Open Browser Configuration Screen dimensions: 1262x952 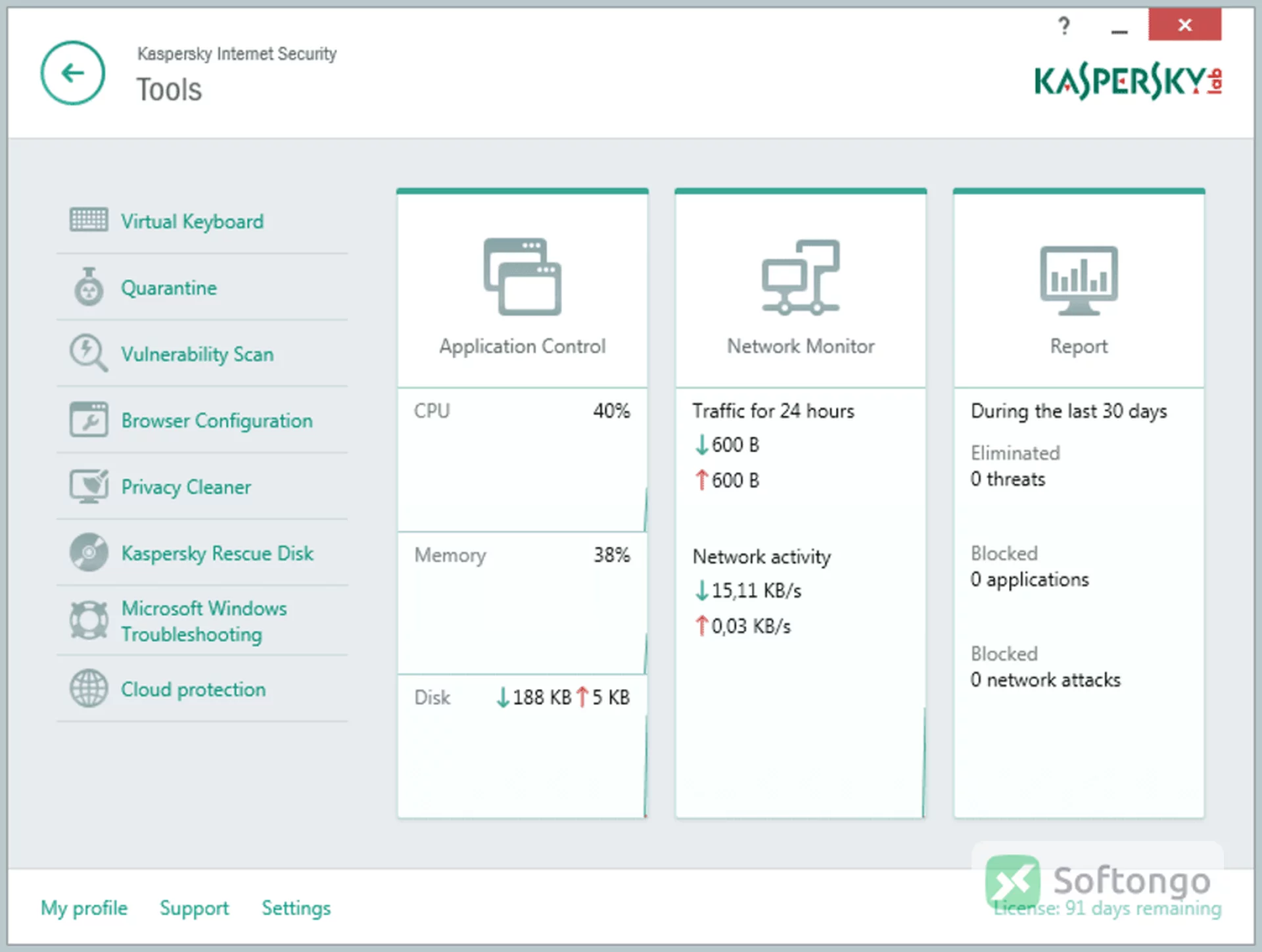click(217, 421)
